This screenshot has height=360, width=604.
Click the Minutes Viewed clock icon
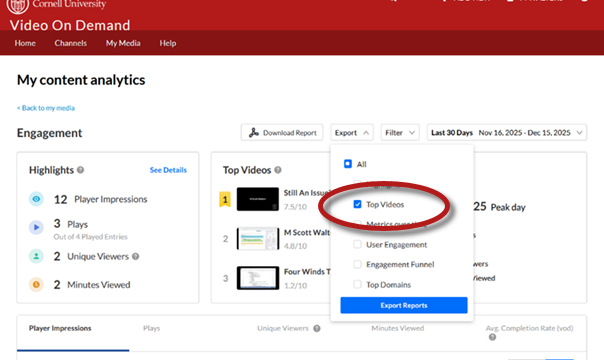pos(36,285)
